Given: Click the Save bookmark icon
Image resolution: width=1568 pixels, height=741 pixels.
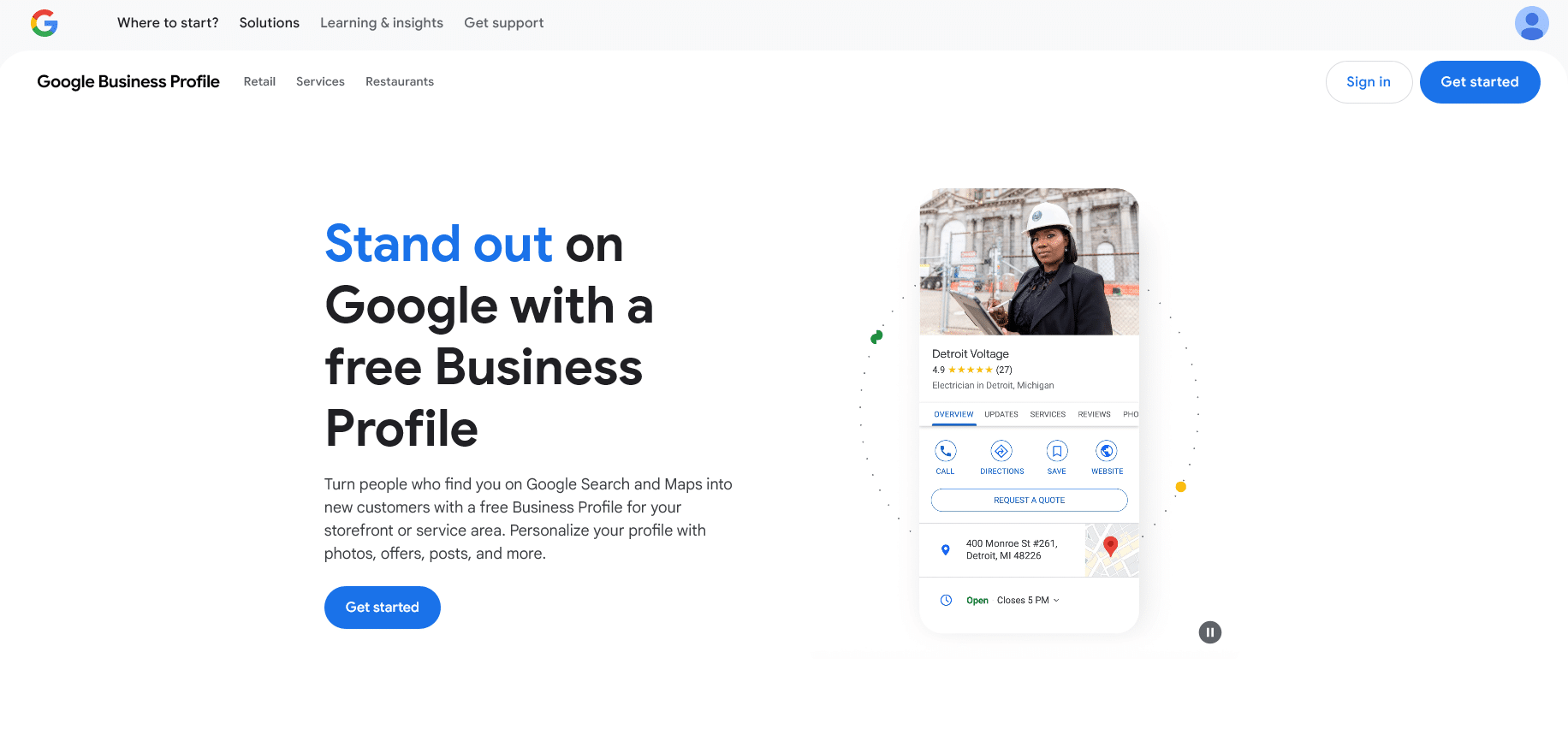Looking at the screenshot, I should tap(1057, 451).
